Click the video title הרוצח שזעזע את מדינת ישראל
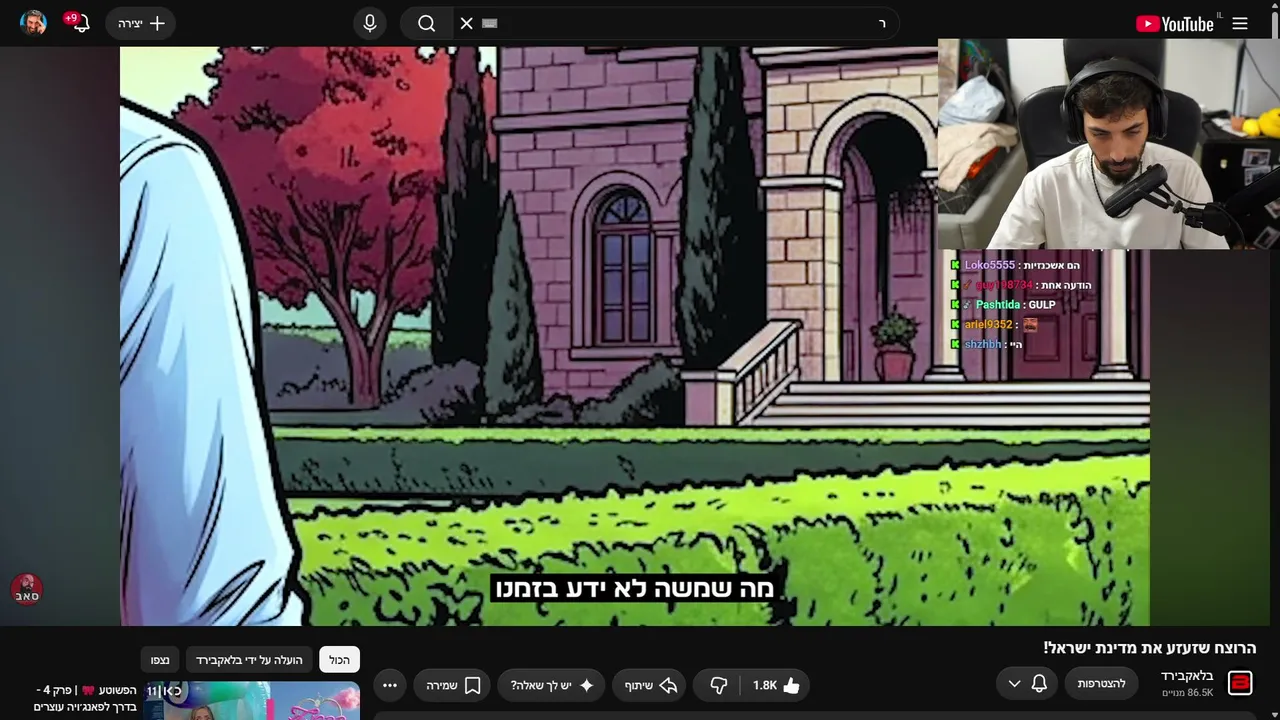1280x720 pixels. point(1150,648)
